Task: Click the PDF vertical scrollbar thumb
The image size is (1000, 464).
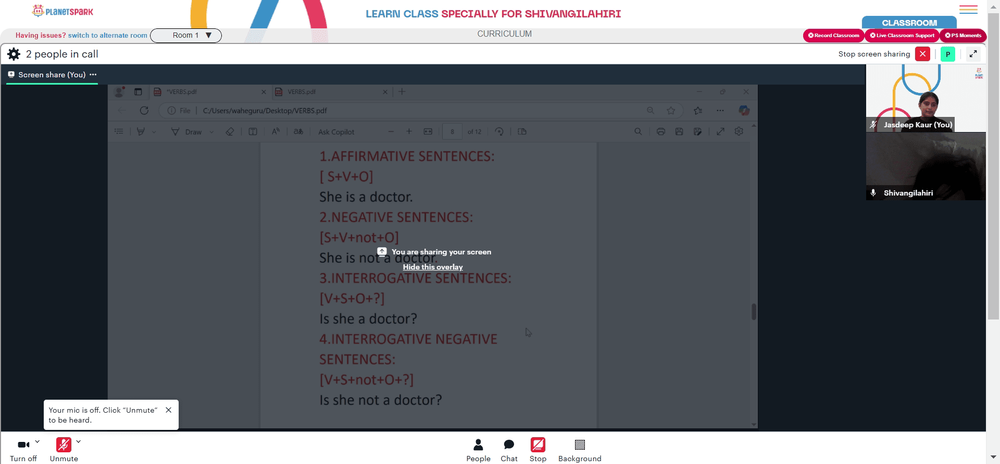Action: 754,312
